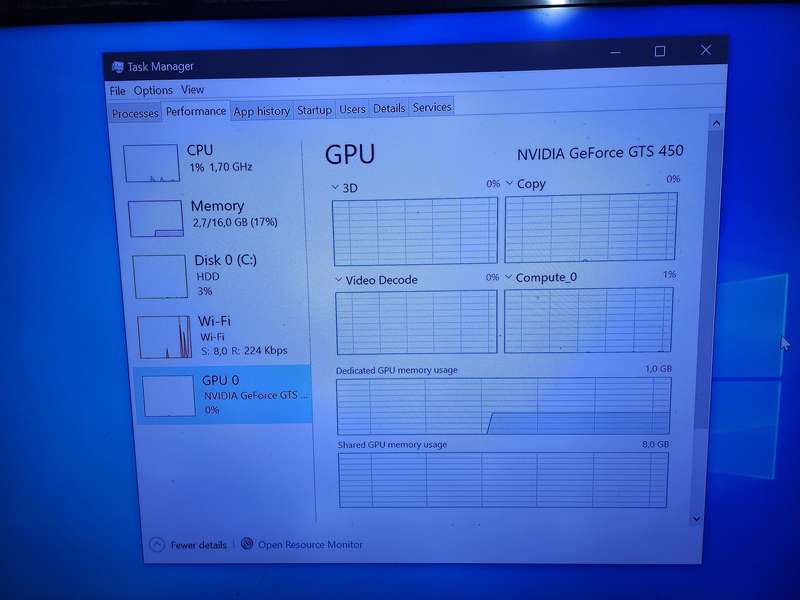Click the NVIDIA GeForce GTS 450 heading
800x600 pixels.
point(600,153)
